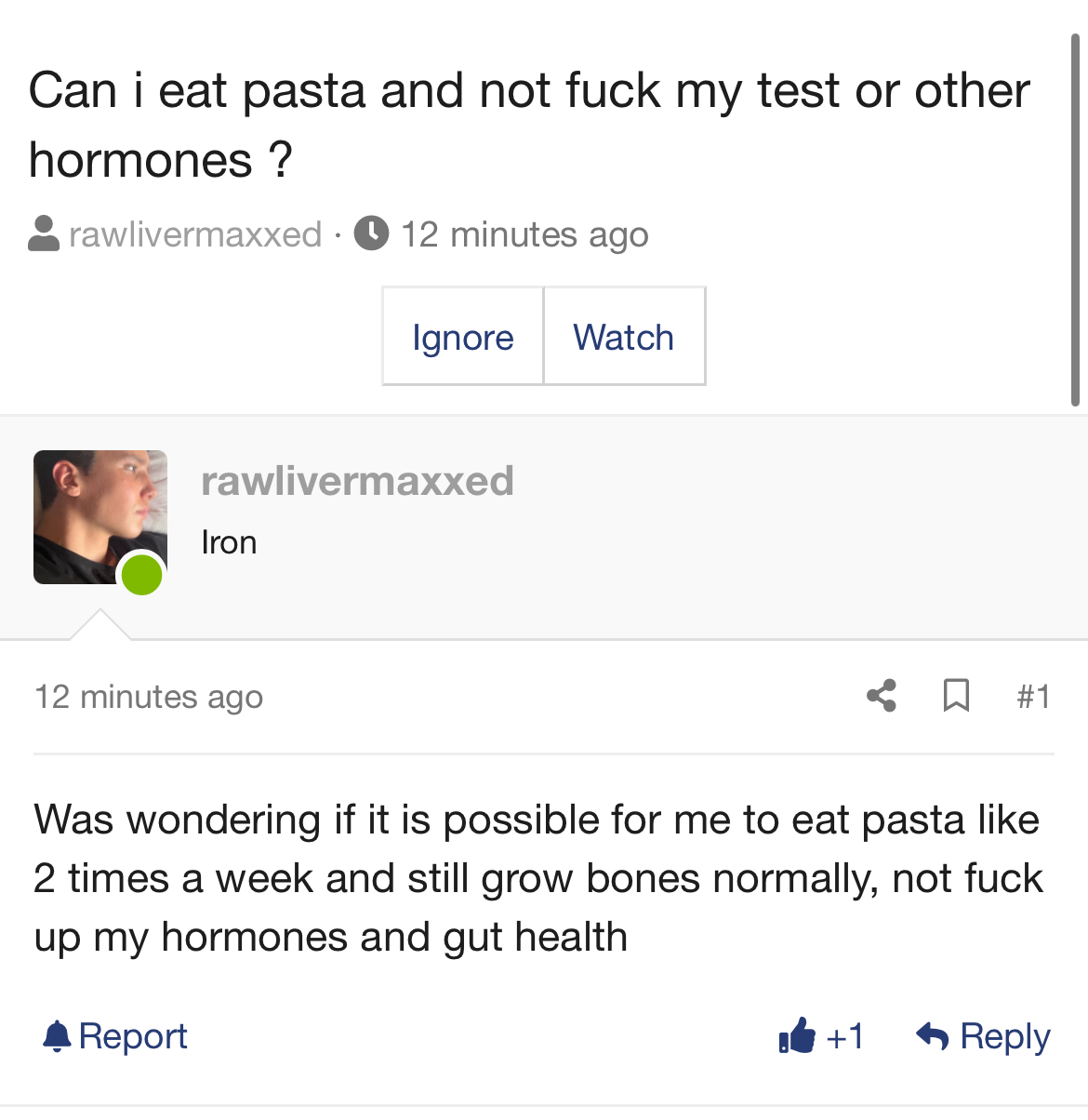The width and height of the screenshot is (1088, 1120).
Task: Open rawlivermaxxed profile from thread header
Action: click(195, 234)
